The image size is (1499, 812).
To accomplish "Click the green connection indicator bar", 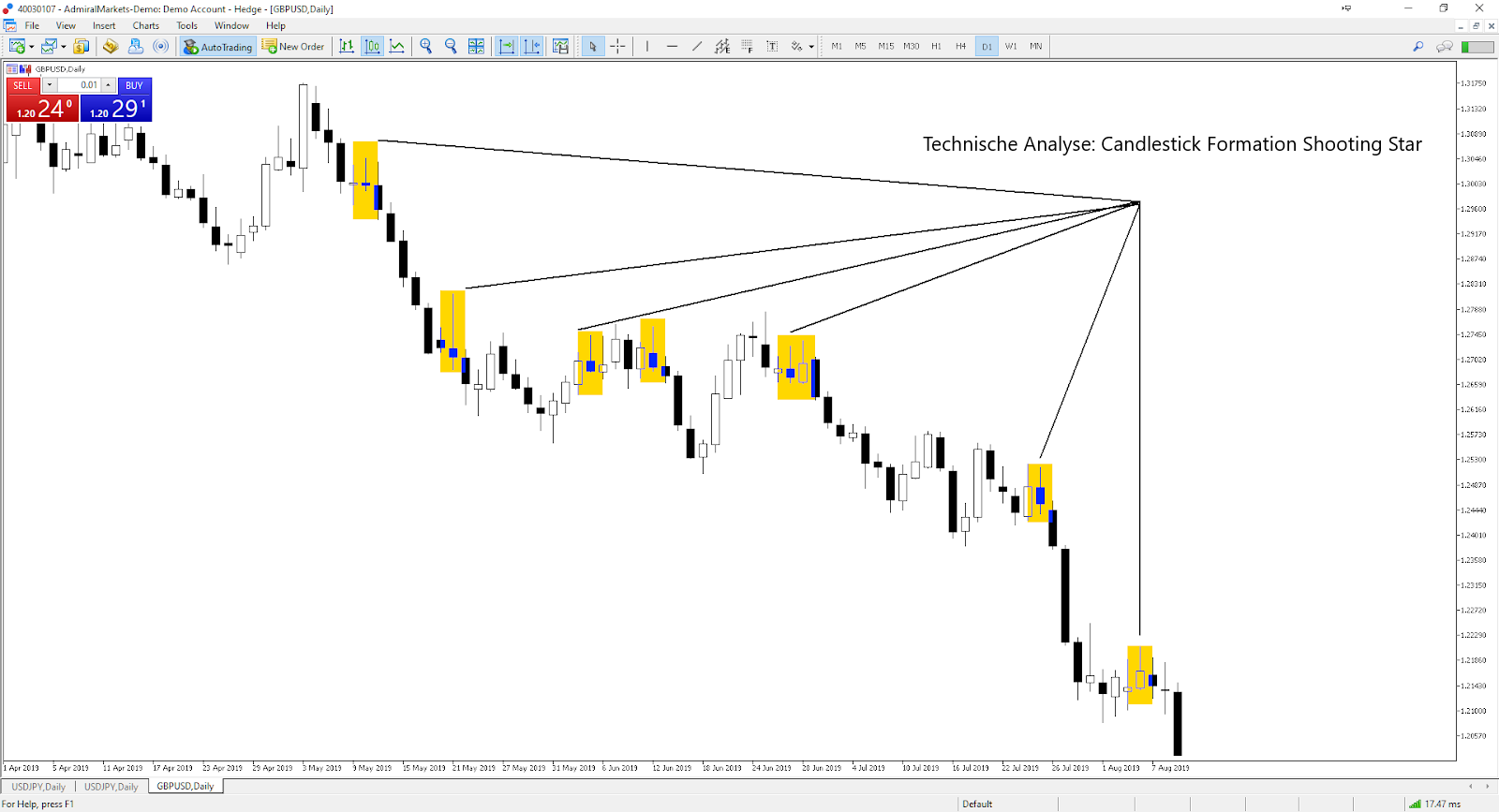I will 1477,46.
